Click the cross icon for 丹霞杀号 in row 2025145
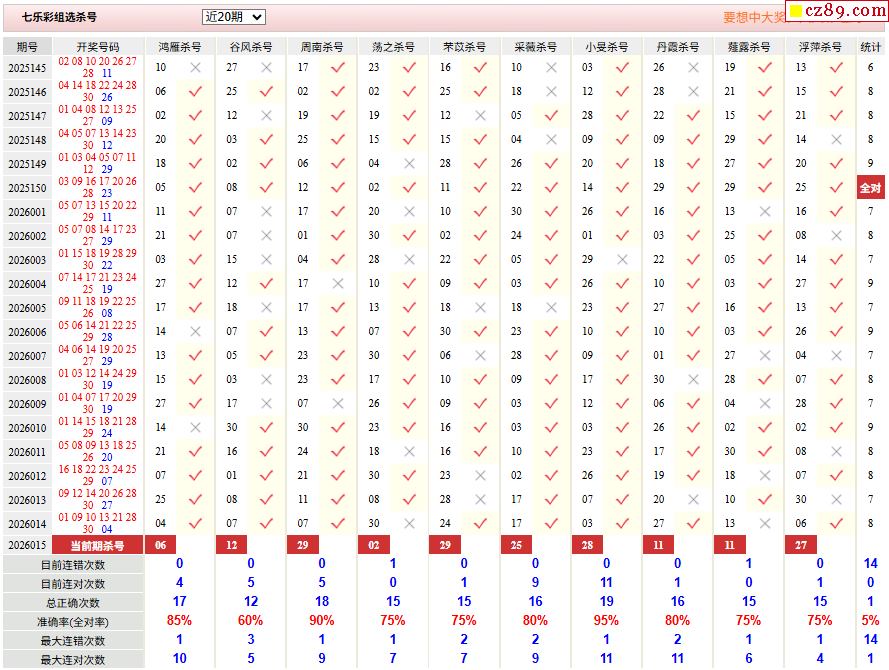889x670 pixels. click(693, 68)
